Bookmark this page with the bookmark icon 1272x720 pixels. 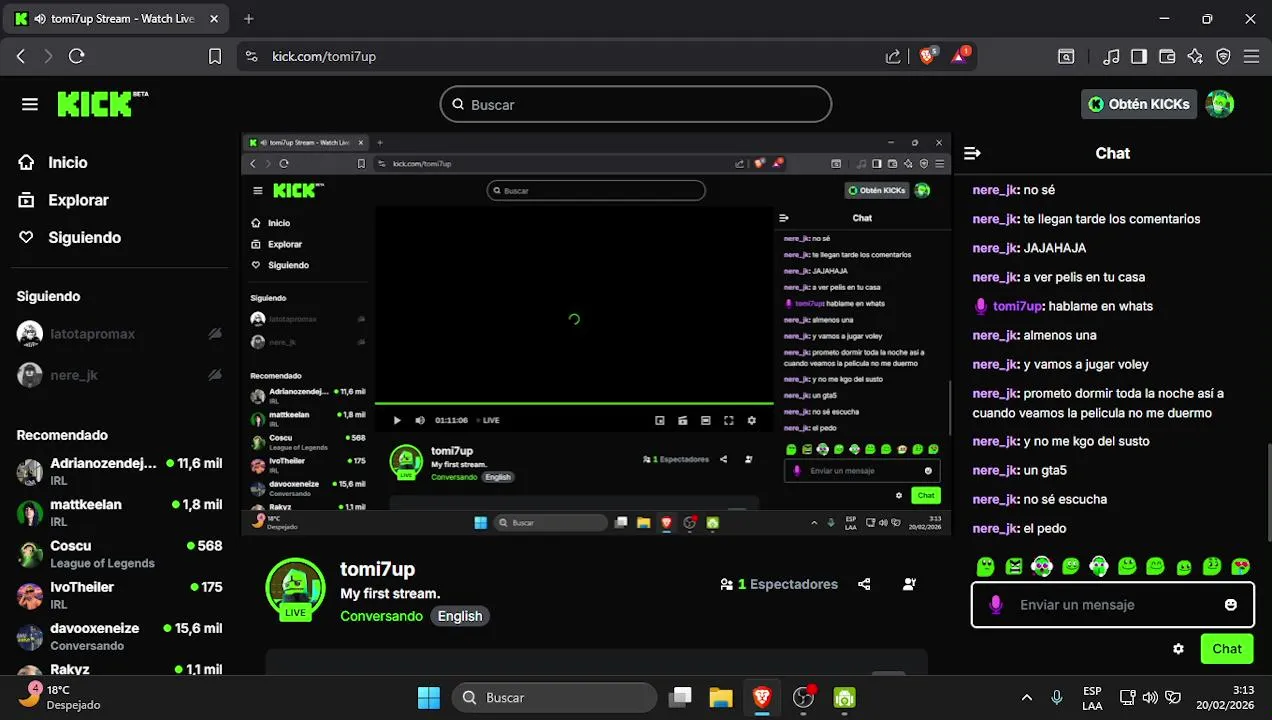(x=215, y=57)
